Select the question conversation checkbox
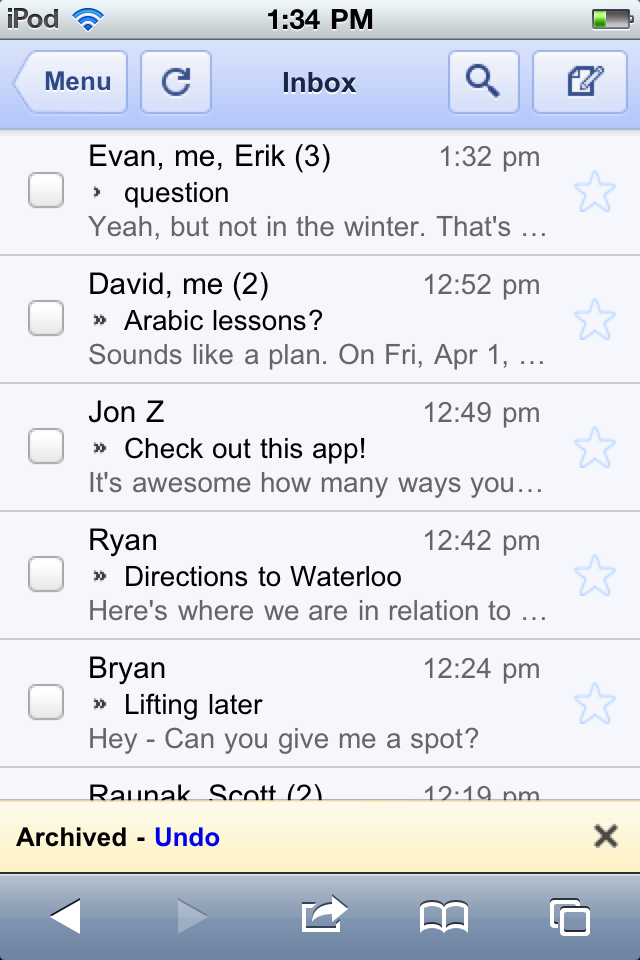 coord(46,190)
